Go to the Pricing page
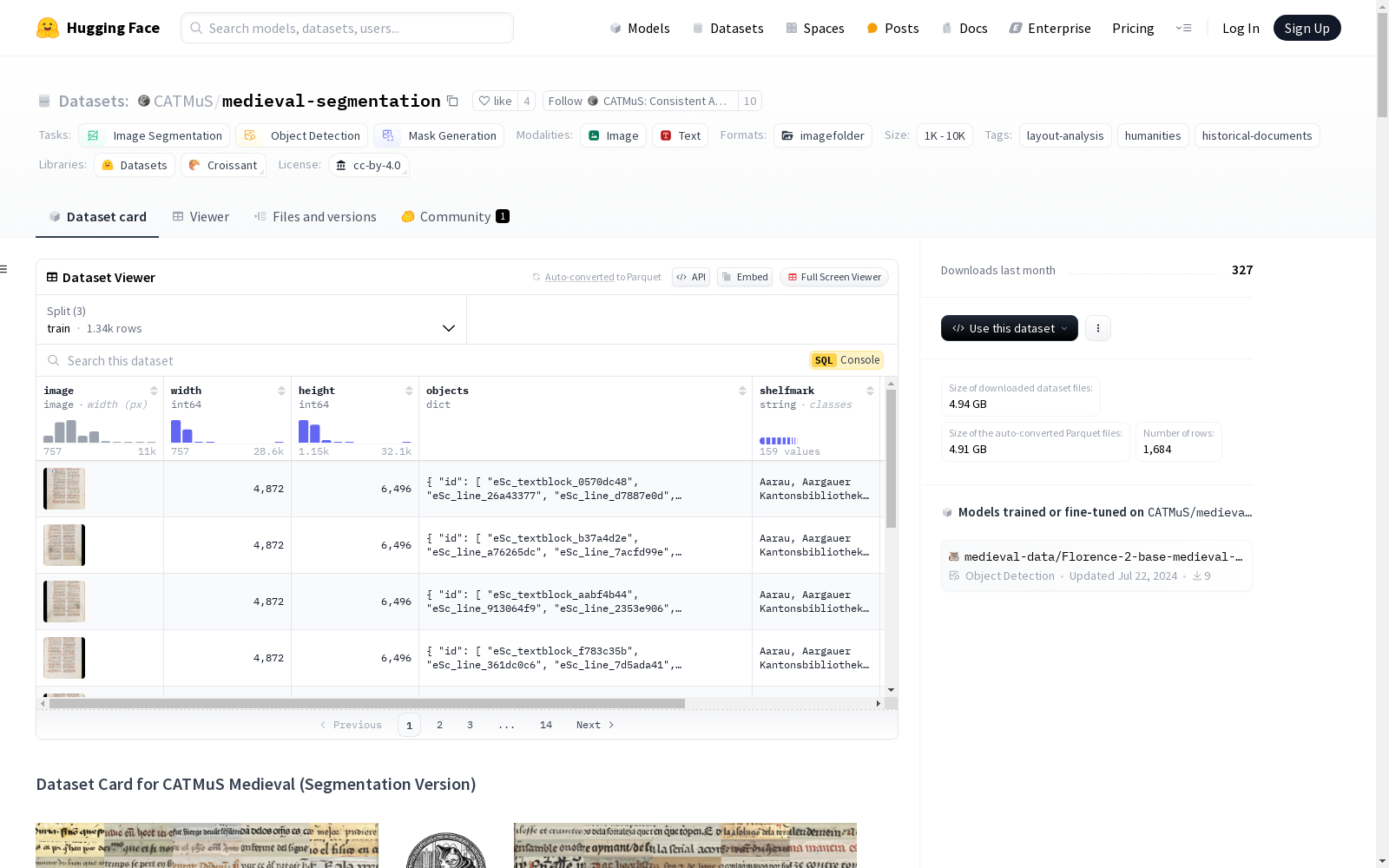Screen dimensions: 1389x868 (x=1133, y=28)
